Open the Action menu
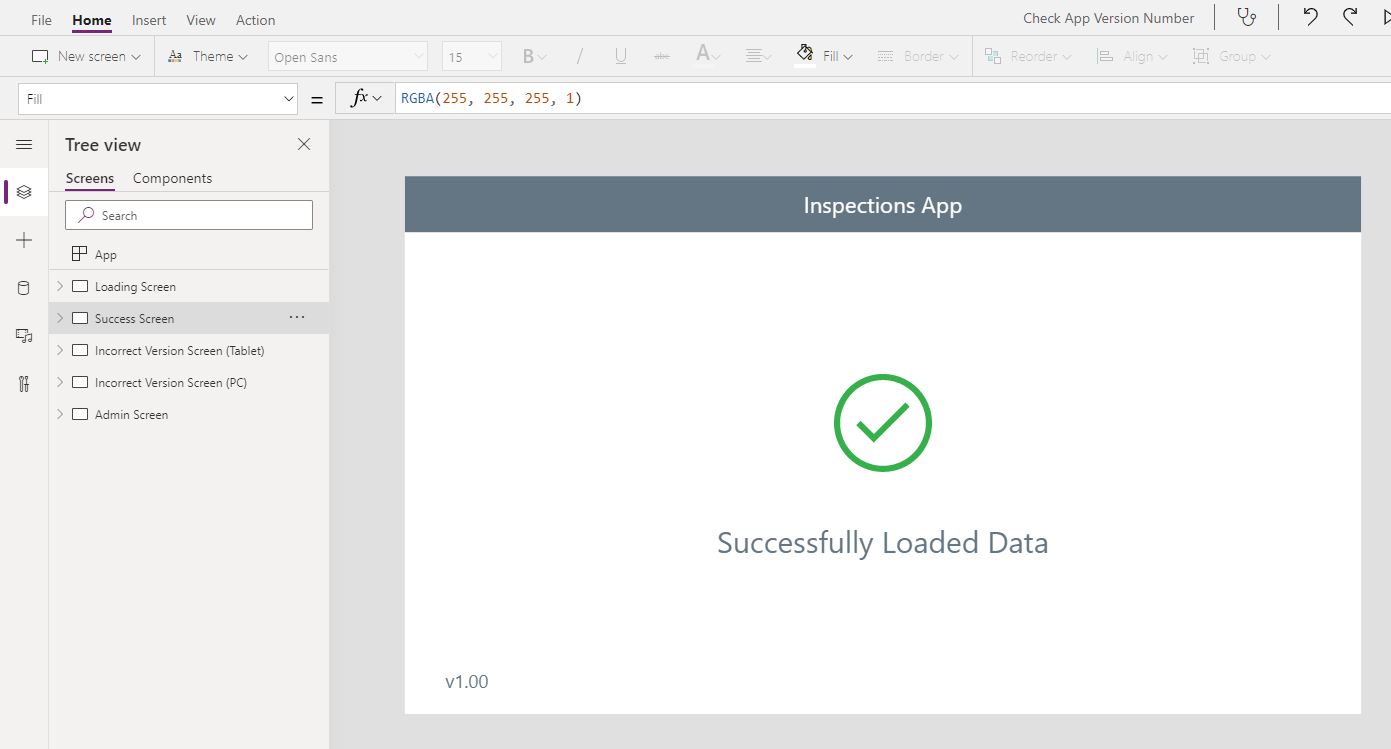Screen dimensions: 1391x749 pyautogui.click(x=255, y=19)
